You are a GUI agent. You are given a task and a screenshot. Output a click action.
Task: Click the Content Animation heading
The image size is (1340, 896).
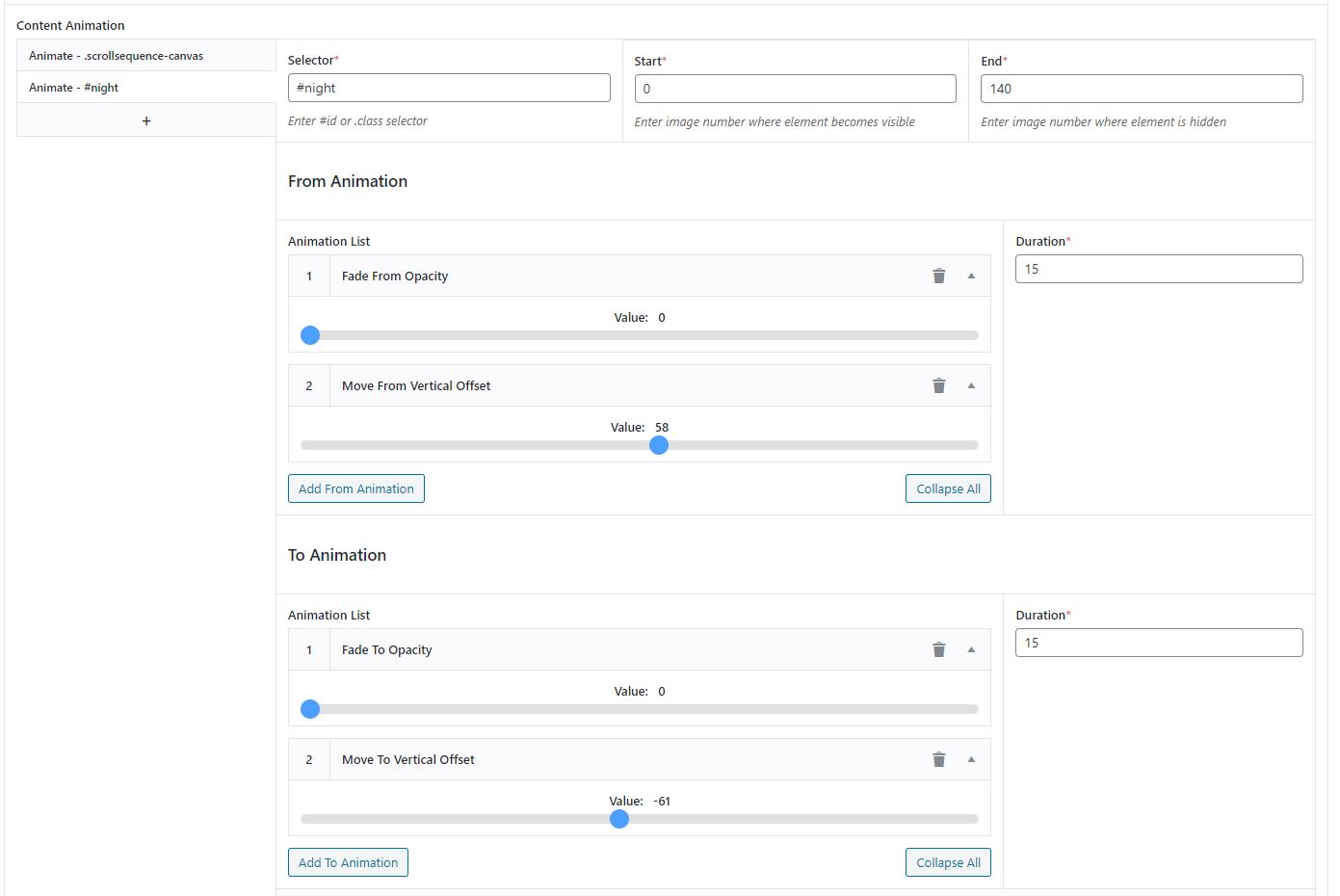click(x=70, y=26)
